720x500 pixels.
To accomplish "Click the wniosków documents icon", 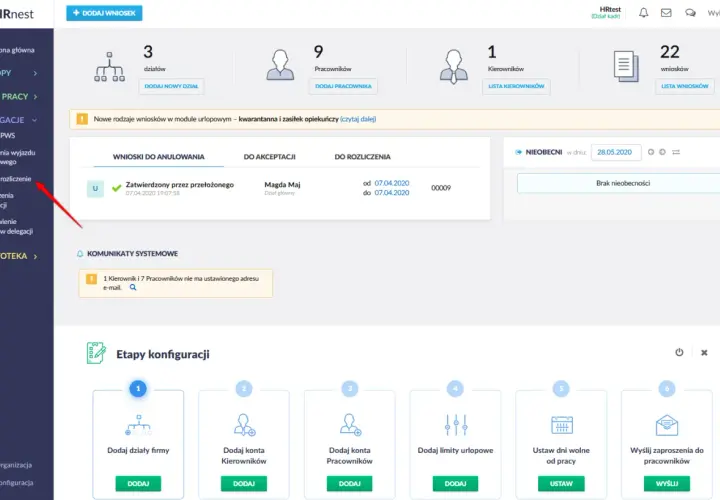I will tap(626, 67).
